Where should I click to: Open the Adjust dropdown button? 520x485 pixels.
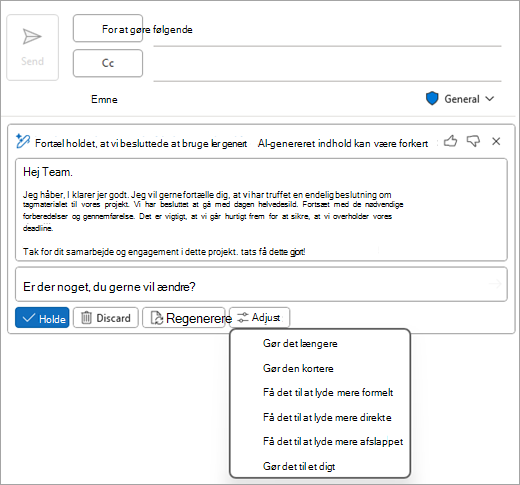tap(259, 317)
